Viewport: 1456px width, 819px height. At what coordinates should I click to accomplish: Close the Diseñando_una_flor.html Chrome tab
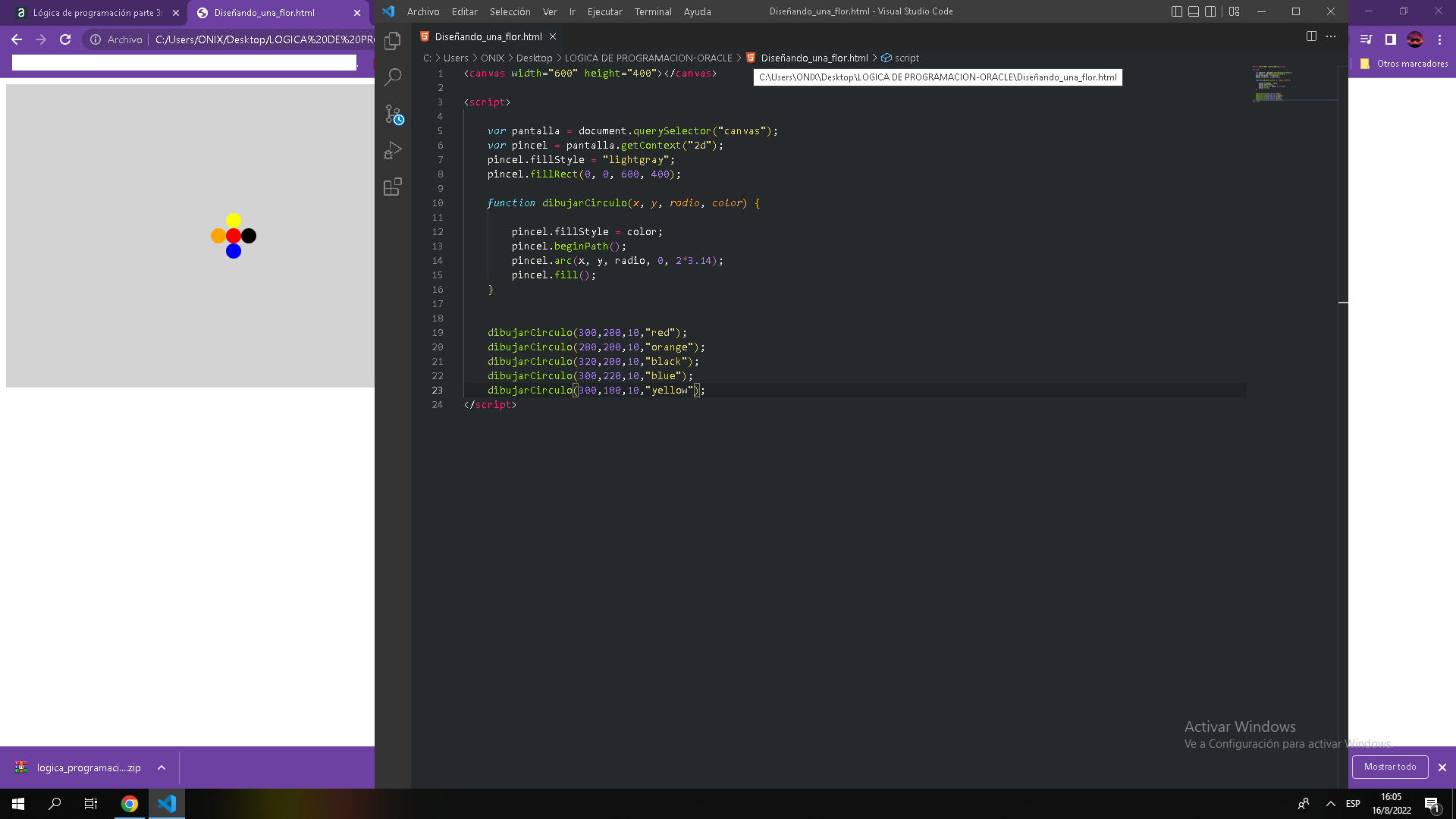[x=357, y=13]
